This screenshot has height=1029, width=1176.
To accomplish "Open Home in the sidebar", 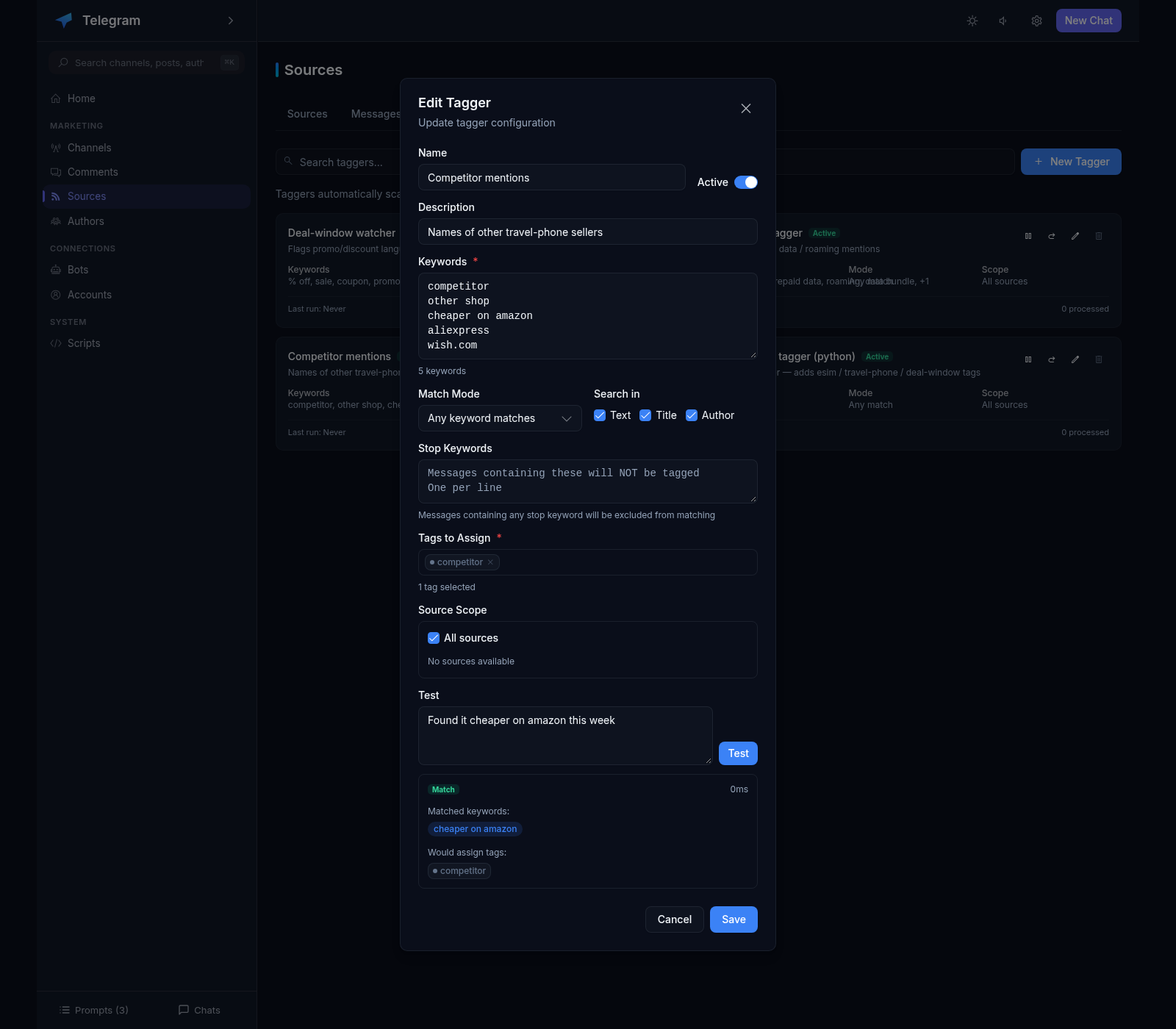I will pos(147,98).
